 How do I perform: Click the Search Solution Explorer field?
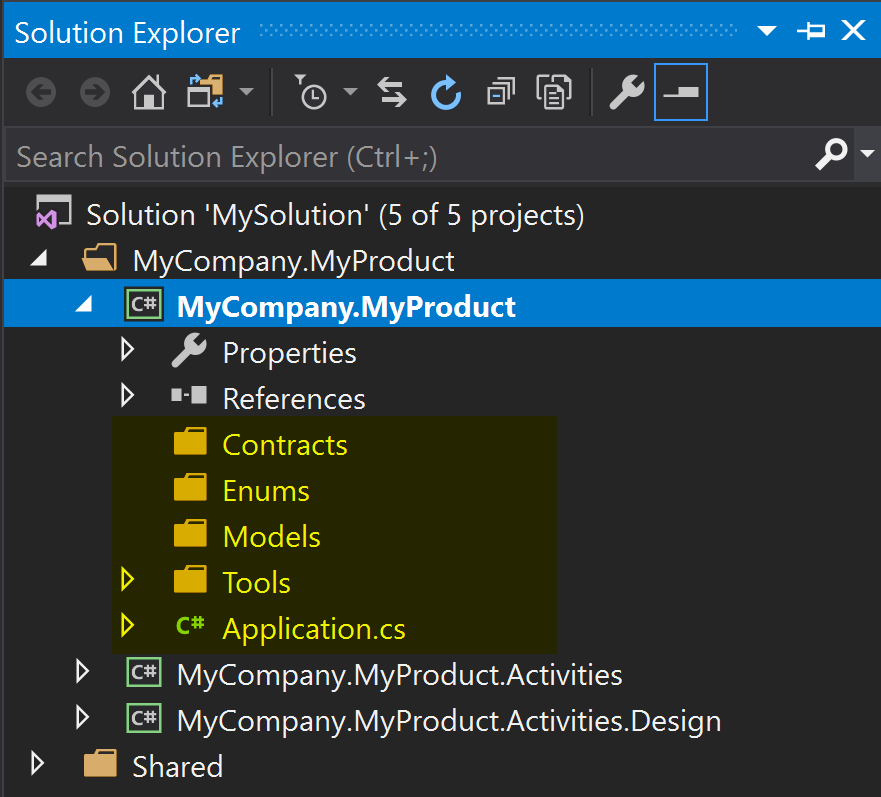click(400, 156)
